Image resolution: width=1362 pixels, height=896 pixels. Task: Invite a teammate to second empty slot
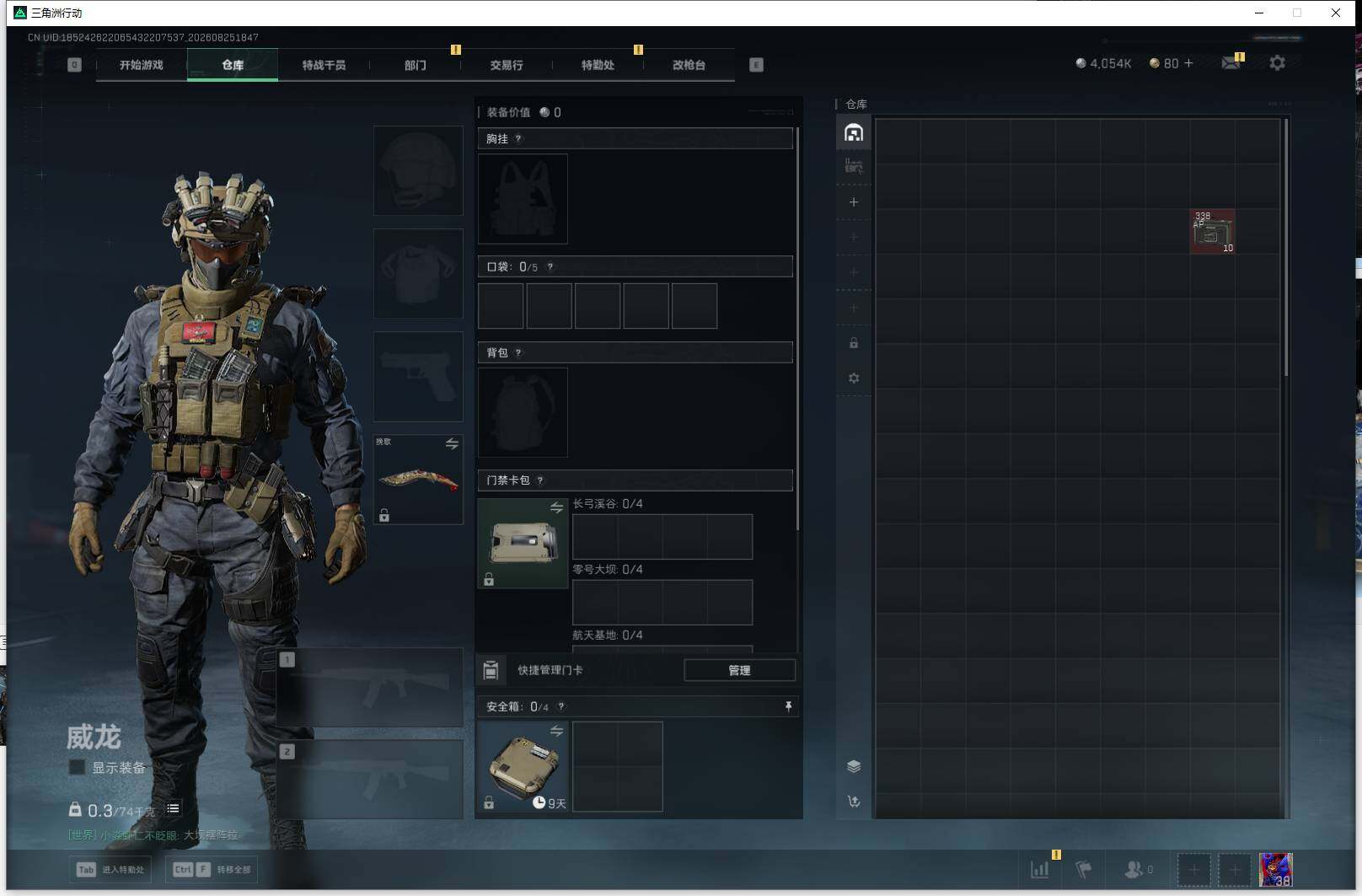pyautogui.click(x=1235, y=869)
